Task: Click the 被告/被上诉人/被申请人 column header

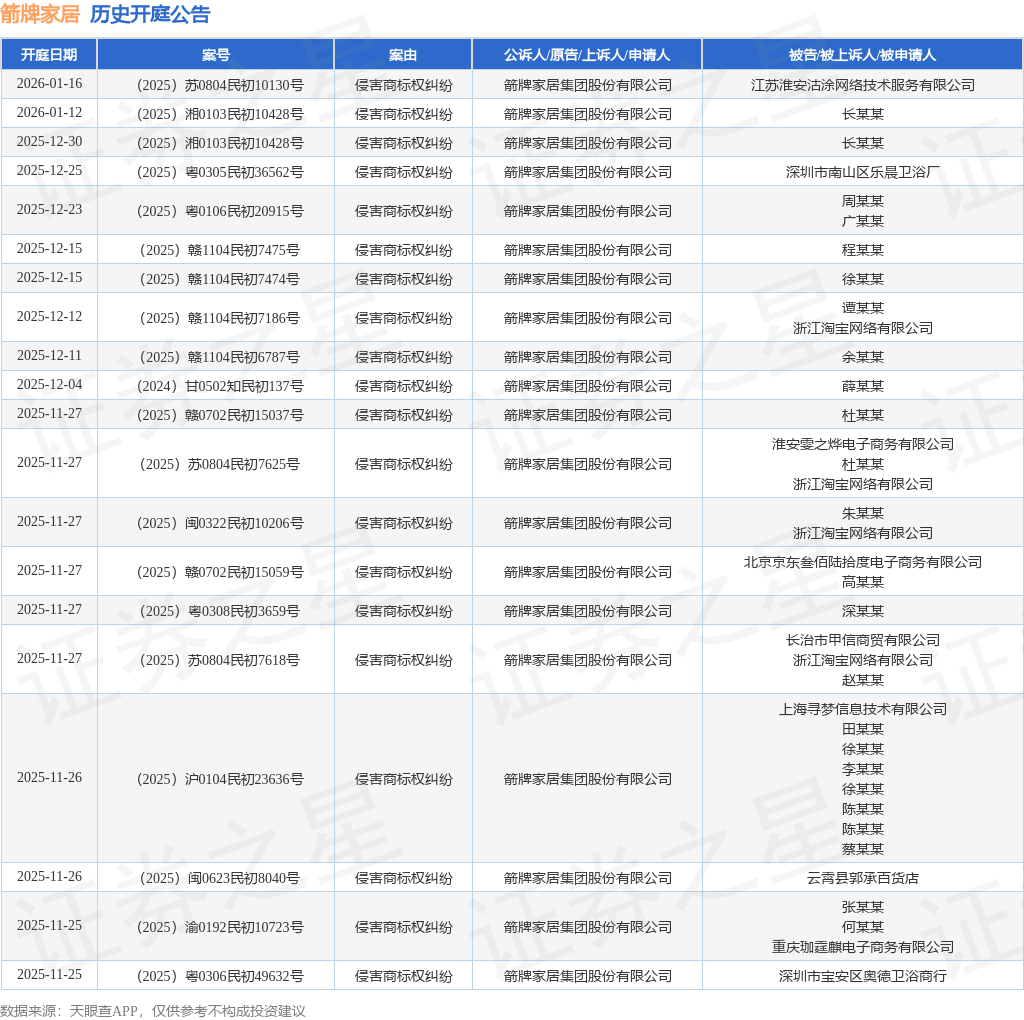Action: 862,55
